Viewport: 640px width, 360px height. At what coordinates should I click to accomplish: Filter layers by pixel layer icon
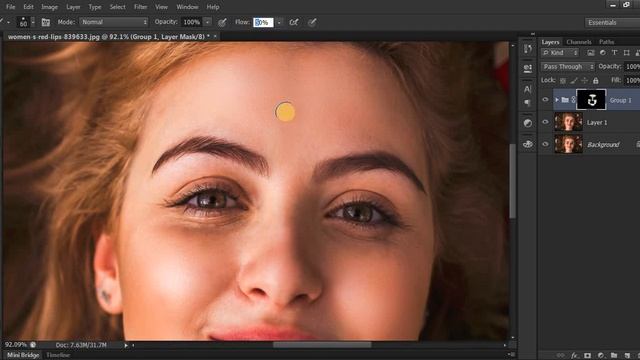click(x=591, y=53)
